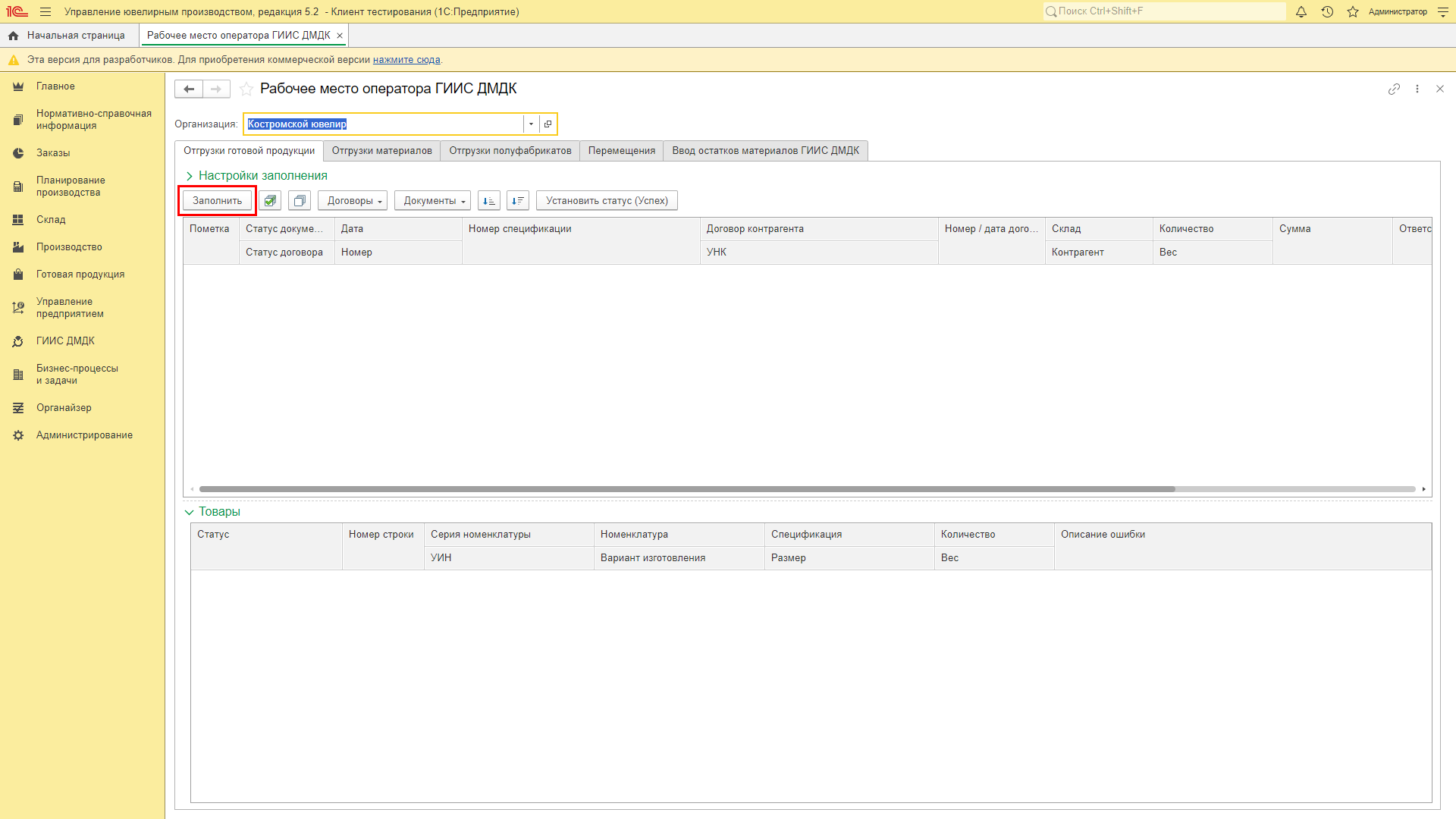The image size is (1456, 819).
Task: Collapse the Товары section
Action: 212,512
